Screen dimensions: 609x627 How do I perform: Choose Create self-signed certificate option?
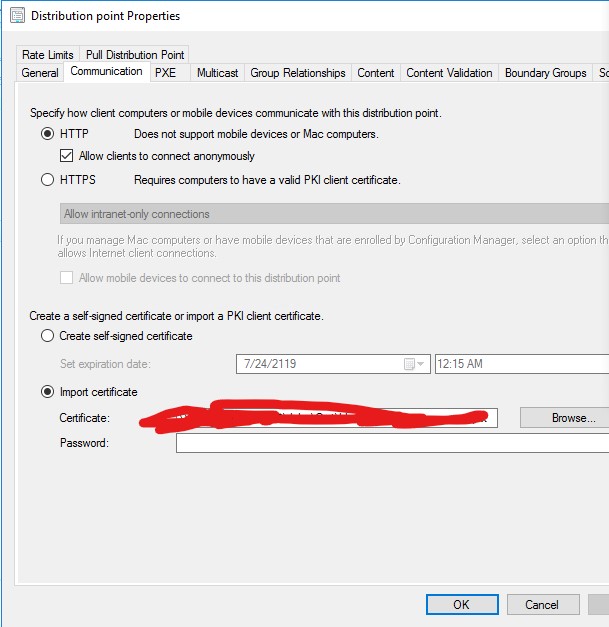pyautogui.click(x=47, y=336)
